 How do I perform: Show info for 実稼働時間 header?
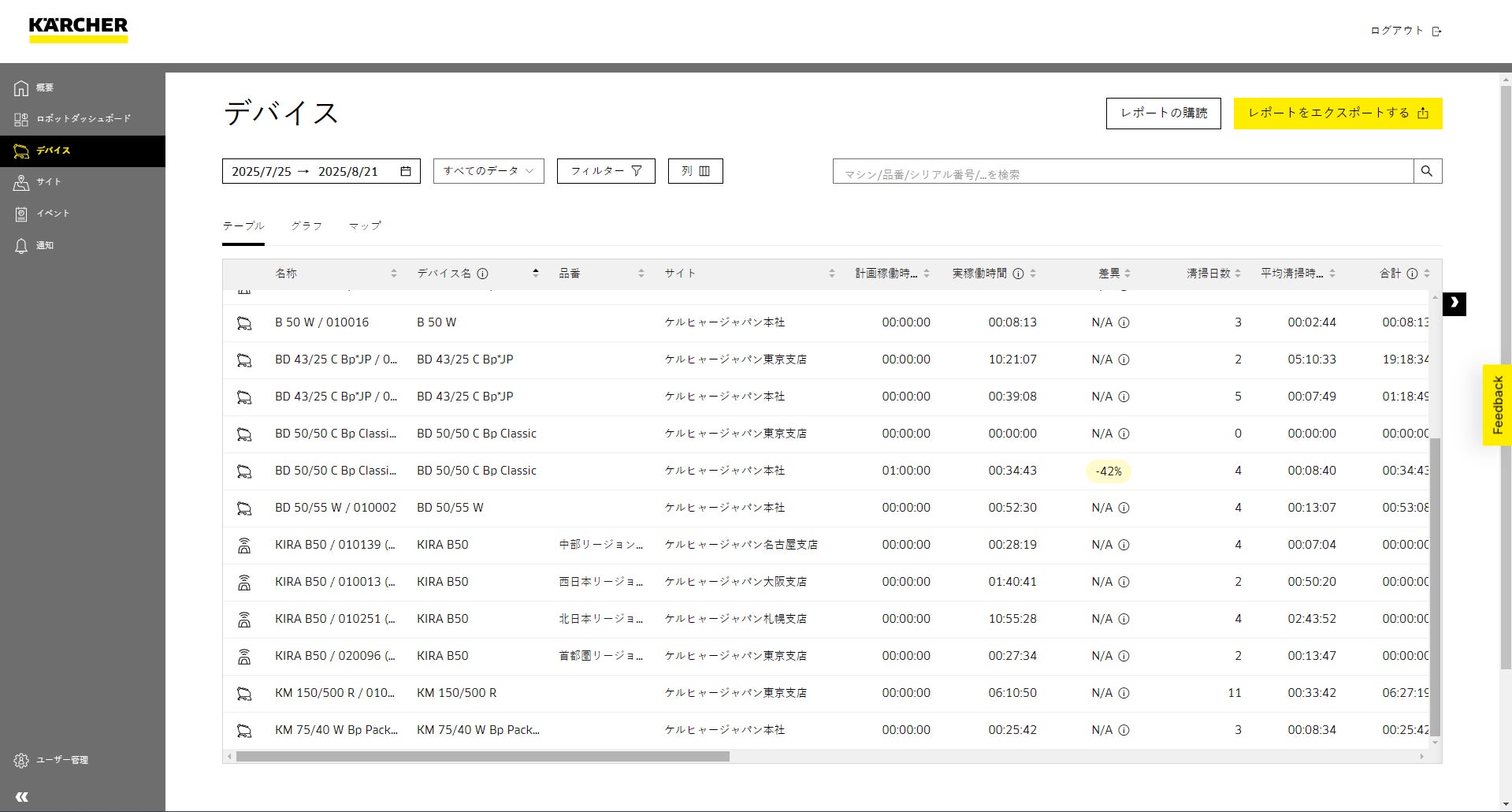[x=1018, y=274]
